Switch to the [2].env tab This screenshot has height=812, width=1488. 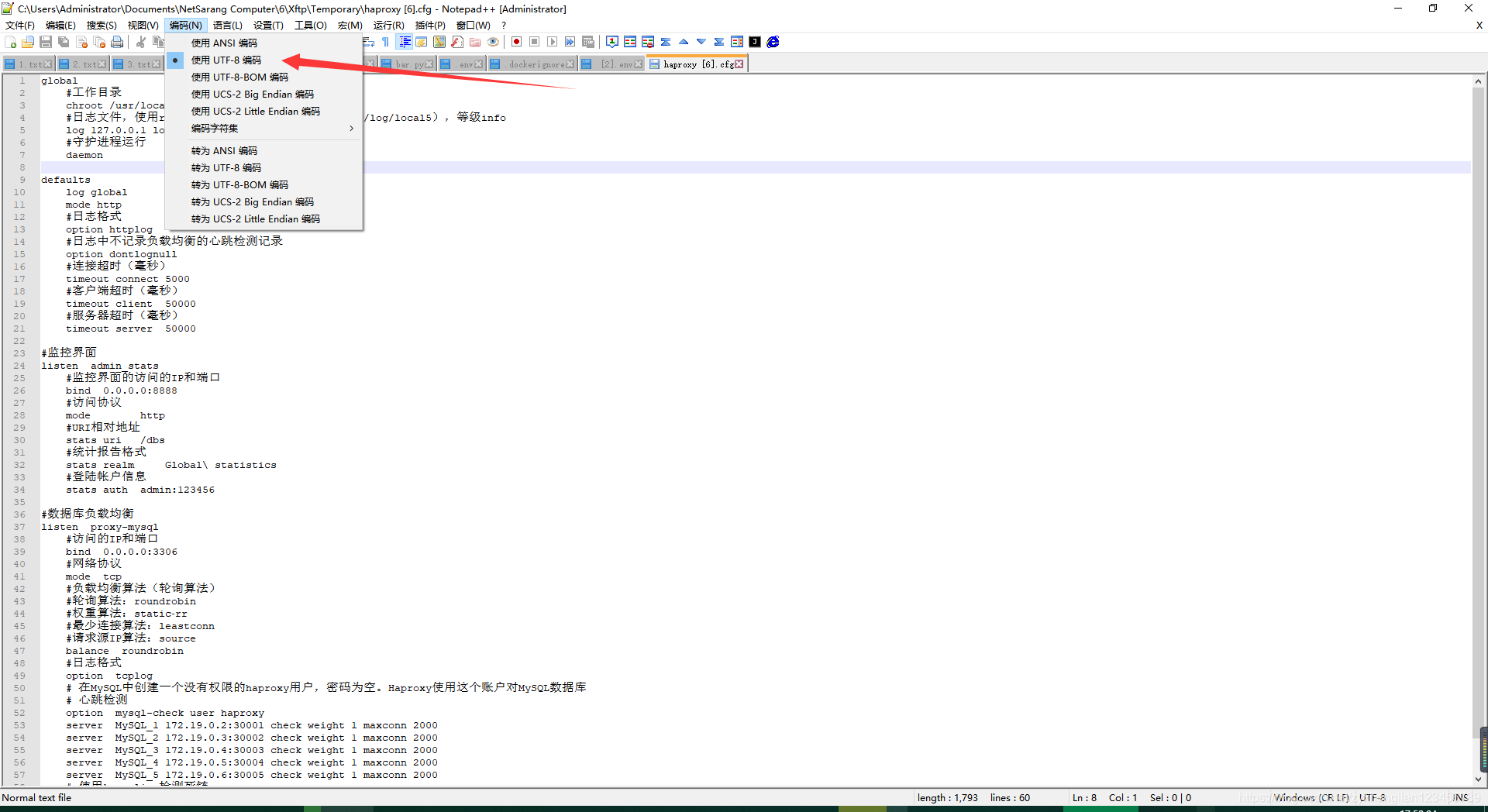click(611, 64)
